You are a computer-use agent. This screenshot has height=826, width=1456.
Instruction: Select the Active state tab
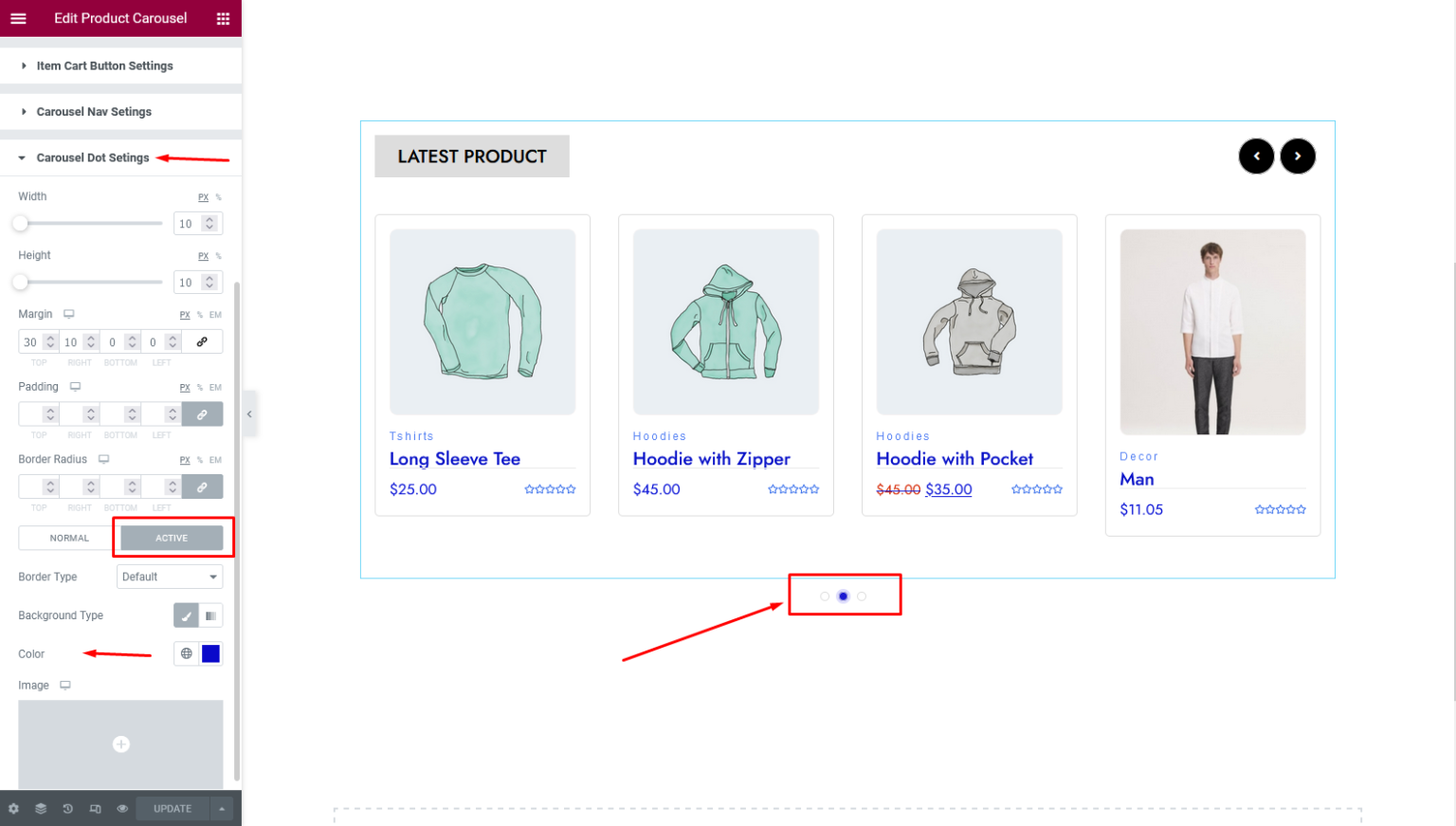click(171, 538)
